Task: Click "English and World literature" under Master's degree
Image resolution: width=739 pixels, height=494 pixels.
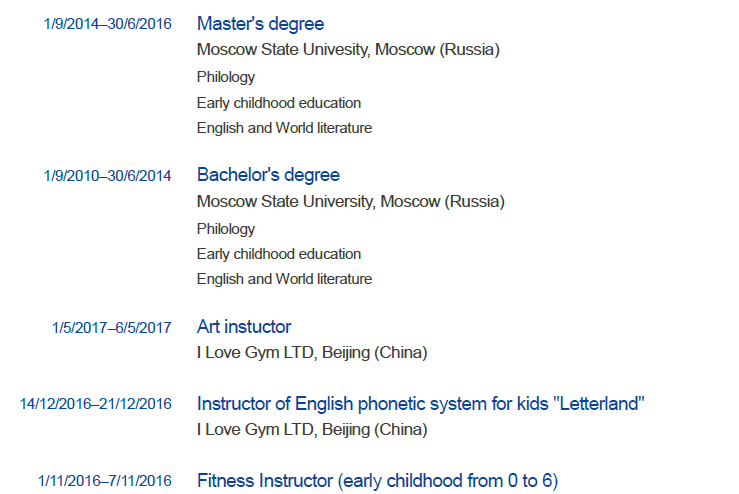Action: pyautogui.click(x=284, y=128)
